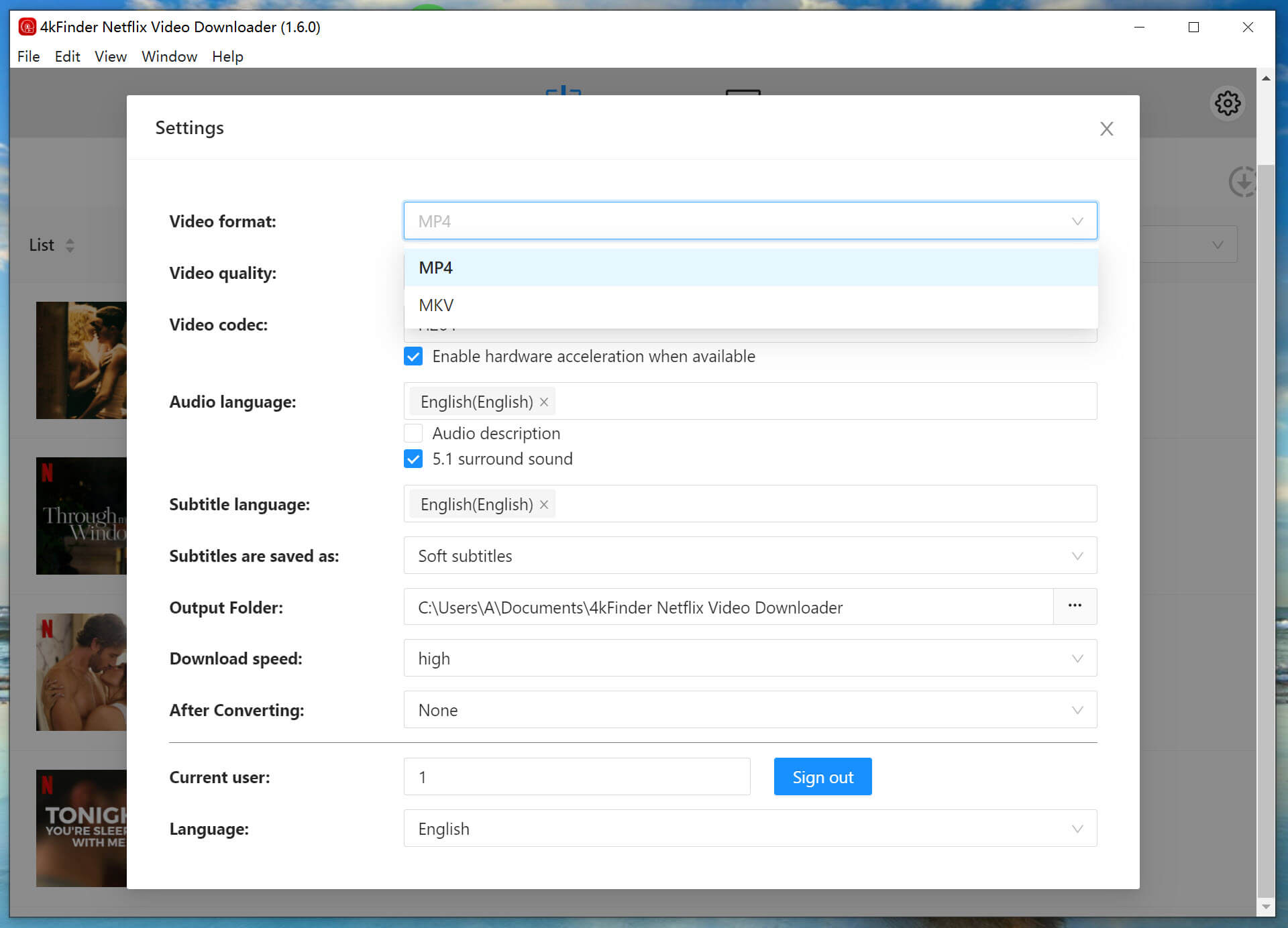Click the Output Folder path field
The width and height of the screenshot is (1288, 928).
[x=729, y=606]
